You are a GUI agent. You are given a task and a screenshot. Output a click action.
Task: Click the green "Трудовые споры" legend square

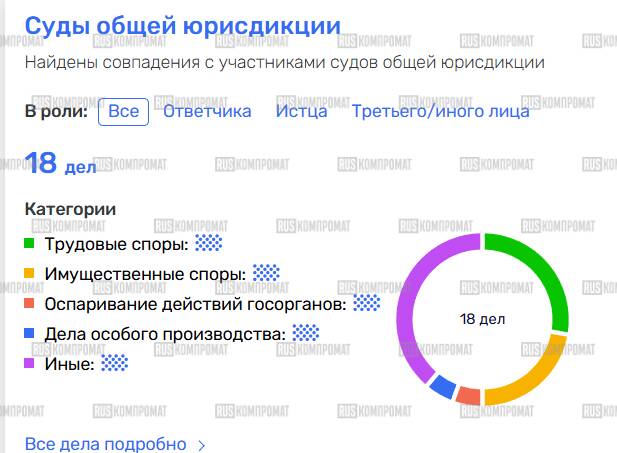pyautogui.click(x=30, y=242)
